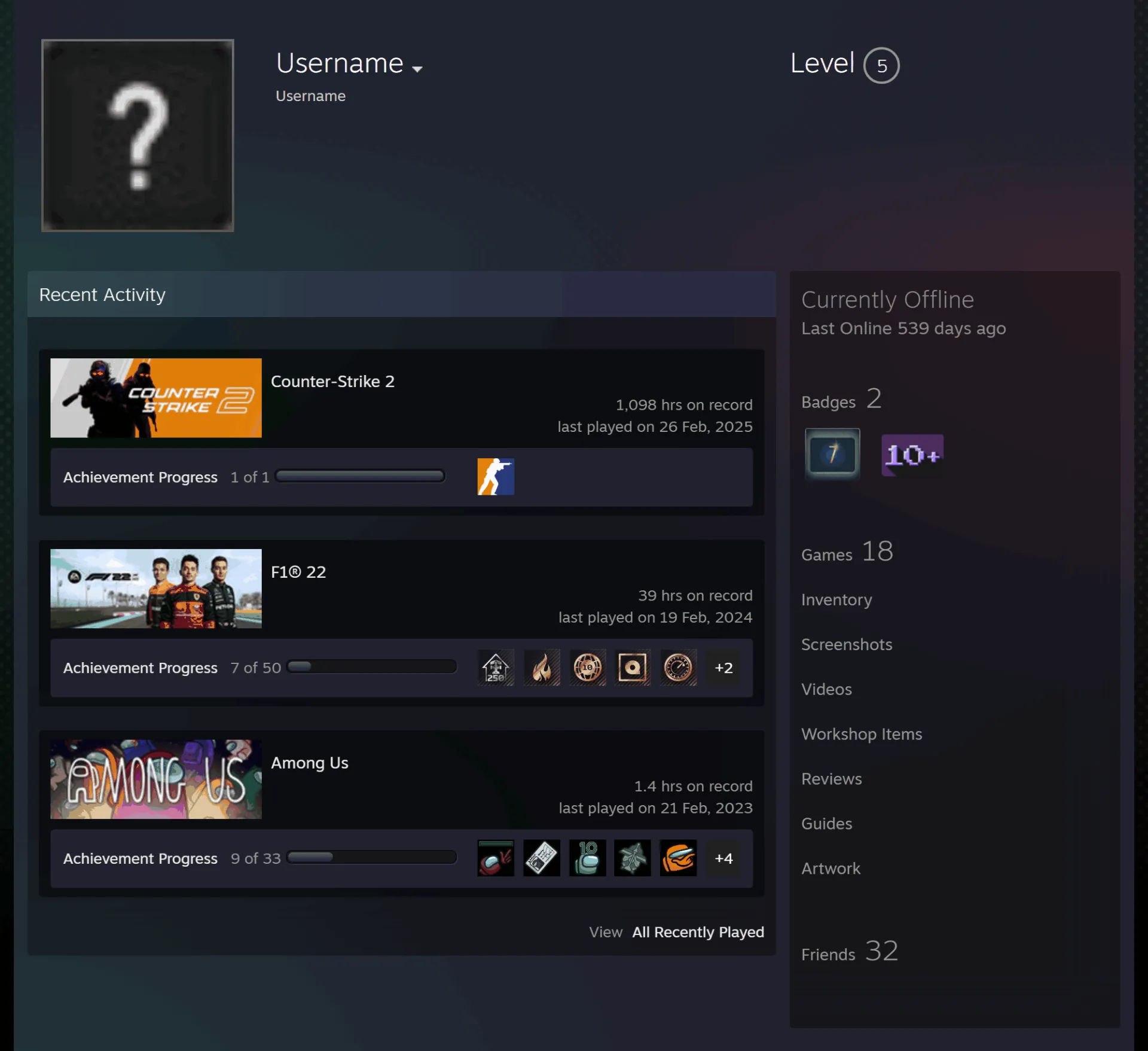Open the F1® 22 title link
The height and width of the screenshot is (1051, 1148).
point(298,572)
